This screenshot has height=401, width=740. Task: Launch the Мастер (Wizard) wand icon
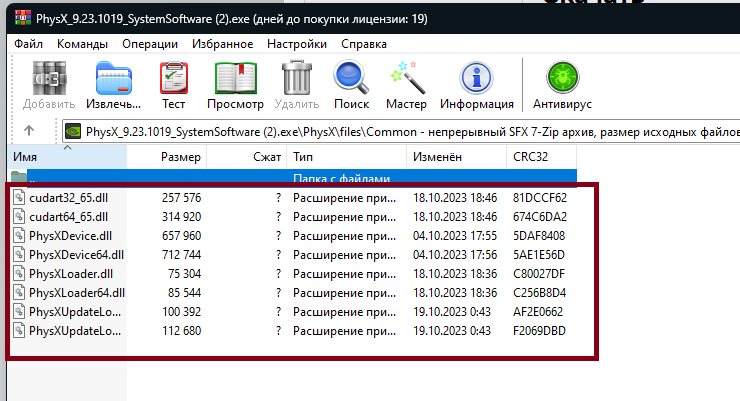(406, 78)
